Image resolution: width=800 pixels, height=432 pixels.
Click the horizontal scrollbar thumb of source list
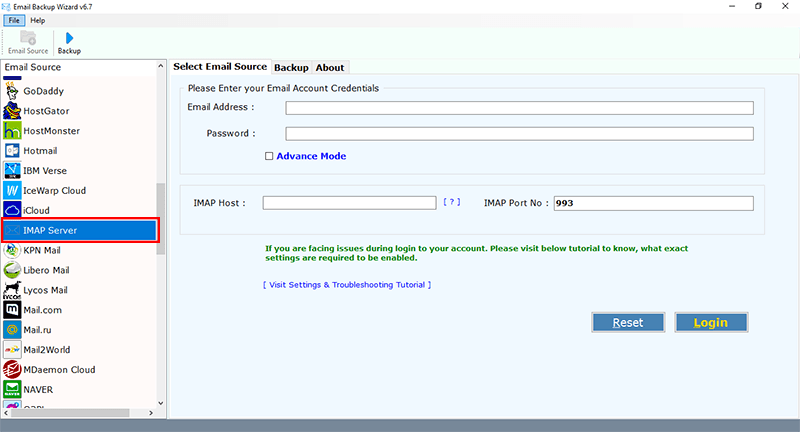tap(70, 413)
